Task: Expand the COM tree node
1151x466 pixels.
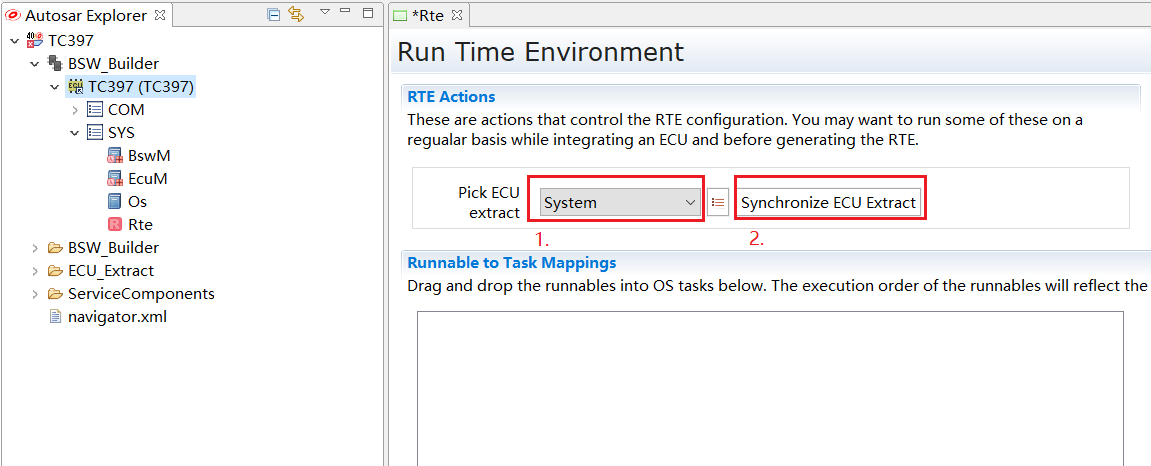Action: click(x=75, y=110)
